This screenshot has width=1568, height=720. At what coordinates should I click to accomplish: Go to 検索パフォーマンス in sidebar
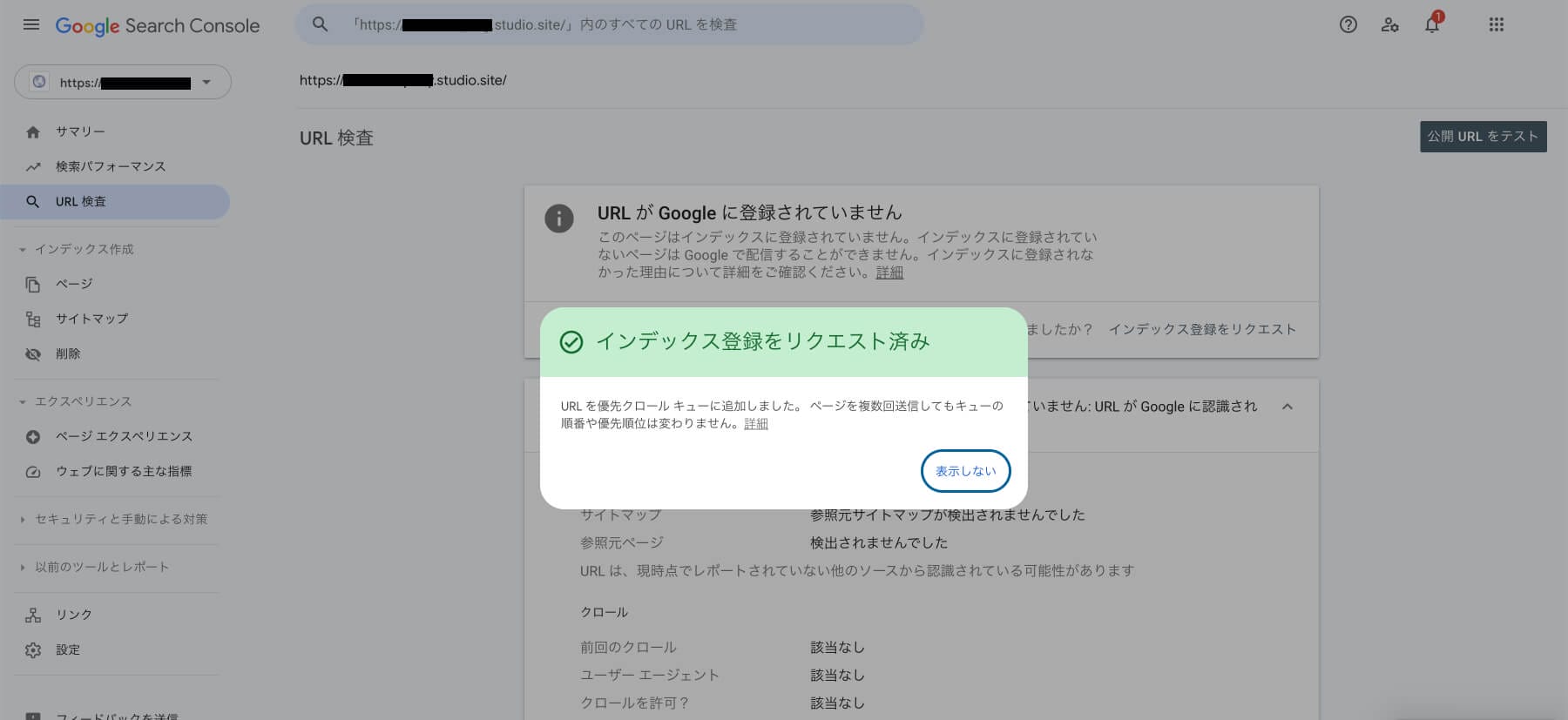pos(110,166)
